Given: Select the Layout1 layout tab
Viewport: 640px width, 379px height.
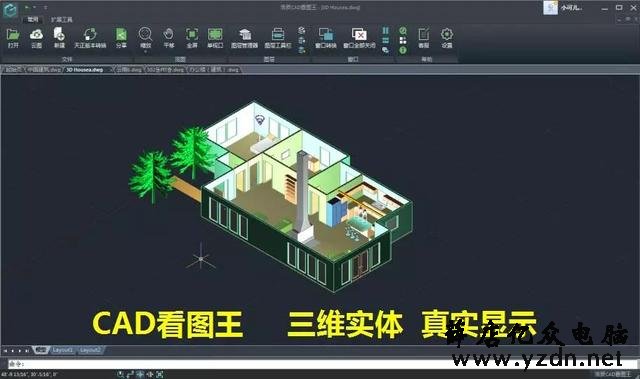Looking at the screenshot, I should (62, 350).
